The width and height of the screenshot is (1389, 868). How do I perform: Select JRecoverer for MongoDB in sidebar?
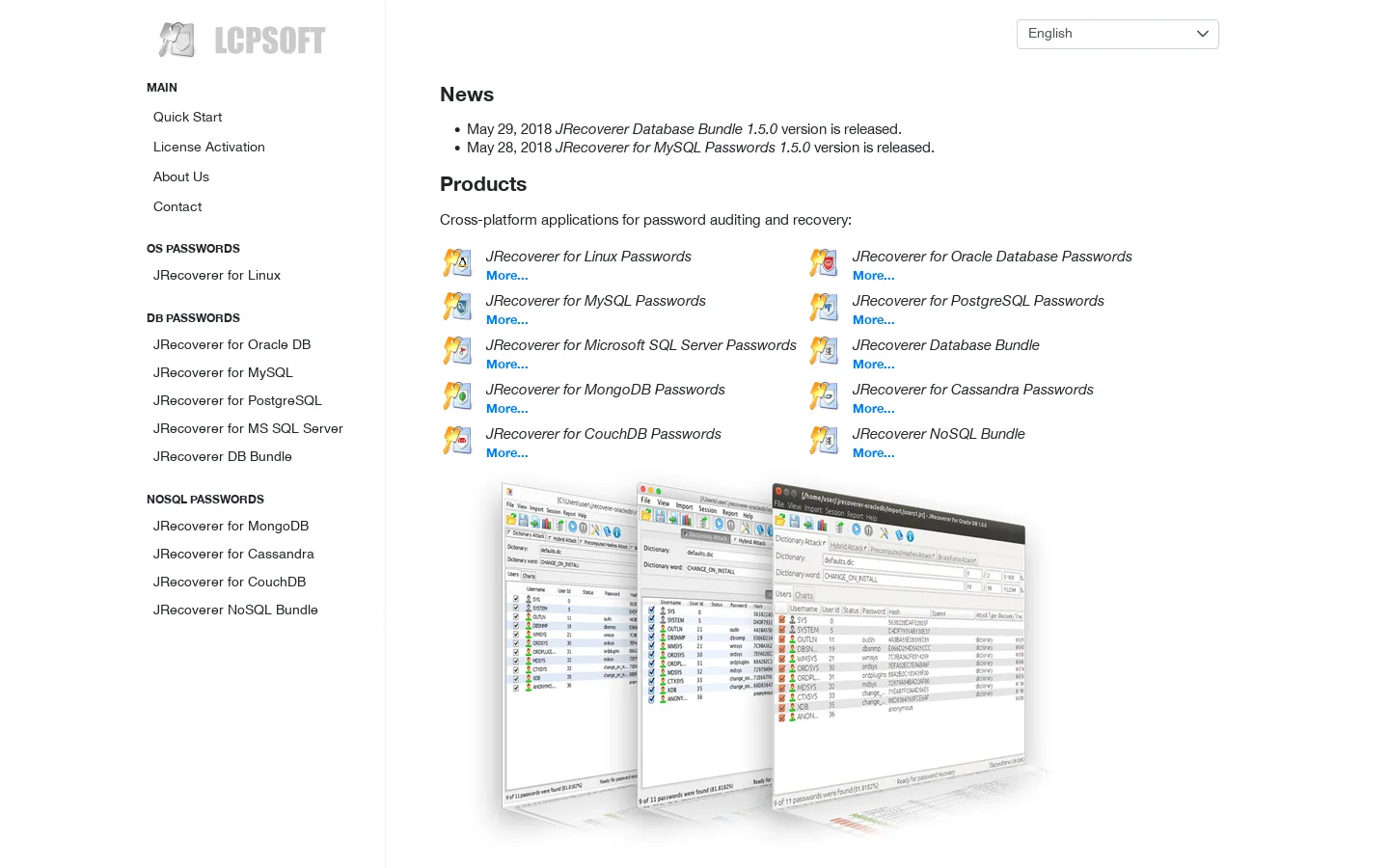[231, 526]
